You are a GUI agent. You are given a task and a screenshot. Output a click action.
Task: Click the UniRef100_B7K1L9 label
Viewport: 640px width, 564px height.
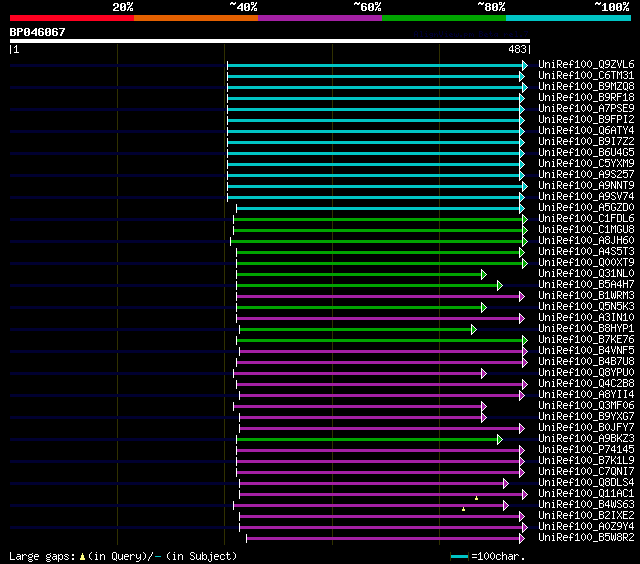tap(586, 461)
